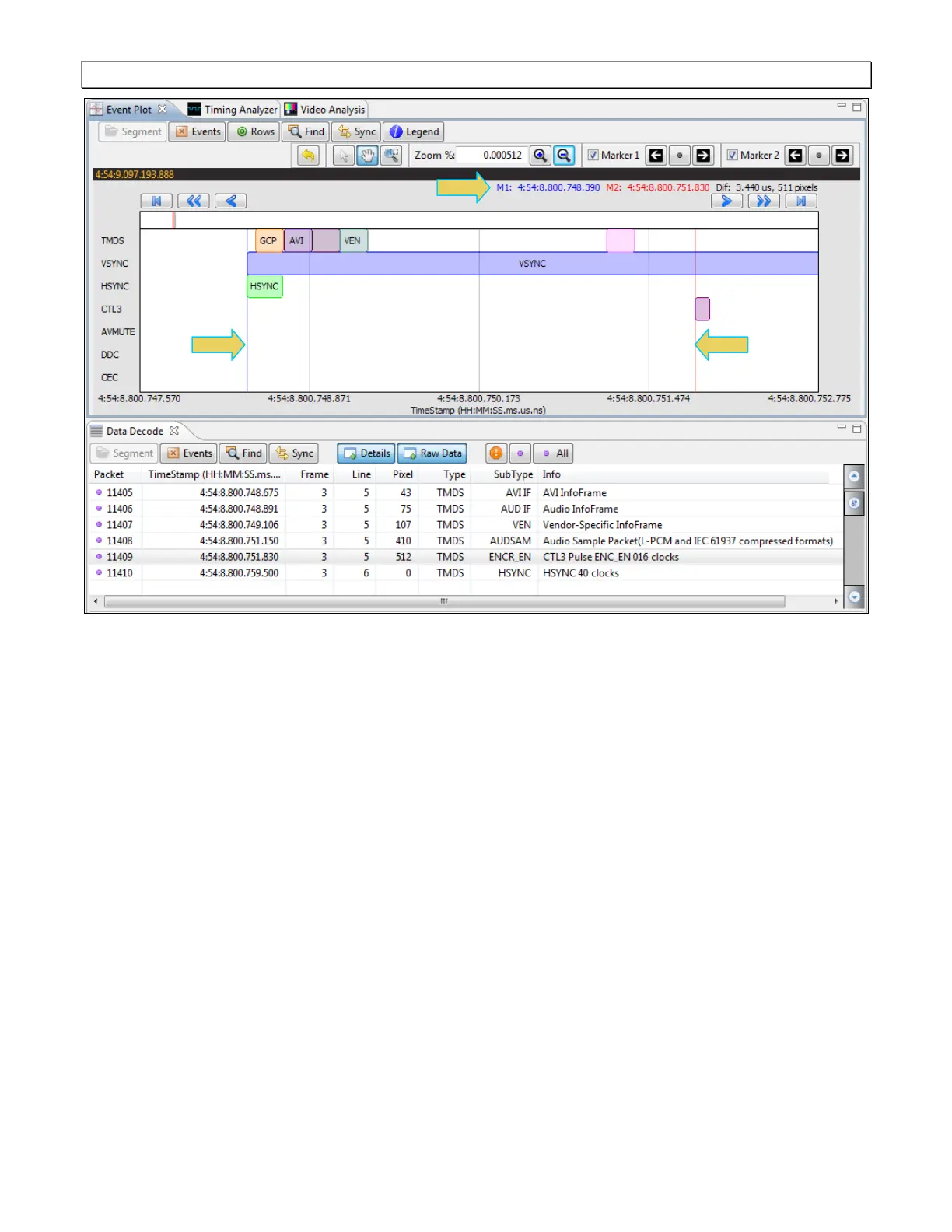Click Find in Event Plot toolbar

306,132
